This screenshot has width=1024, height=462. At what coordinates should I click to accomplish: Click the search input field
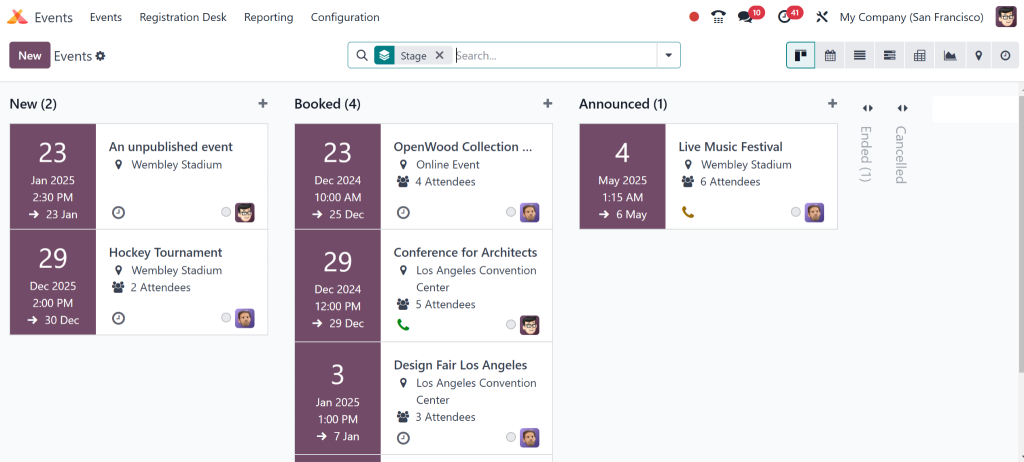coord(555,56)
